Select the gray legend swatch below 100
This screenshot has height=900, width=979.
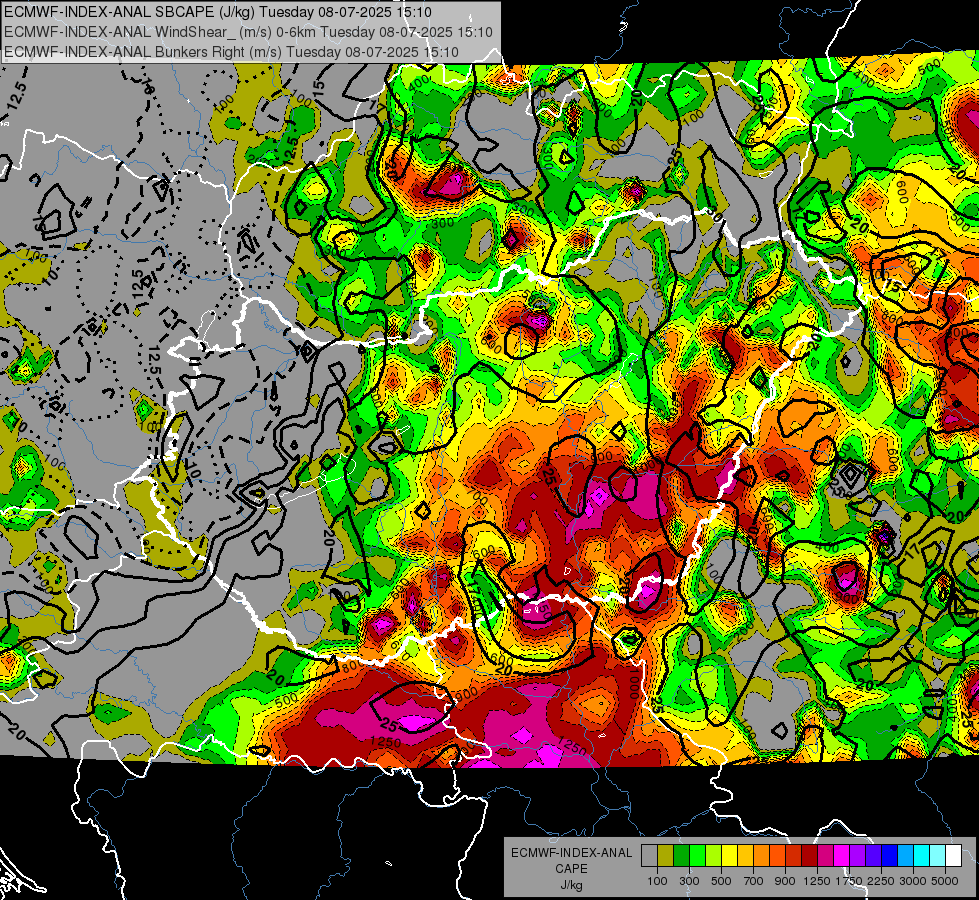point(649,855)
